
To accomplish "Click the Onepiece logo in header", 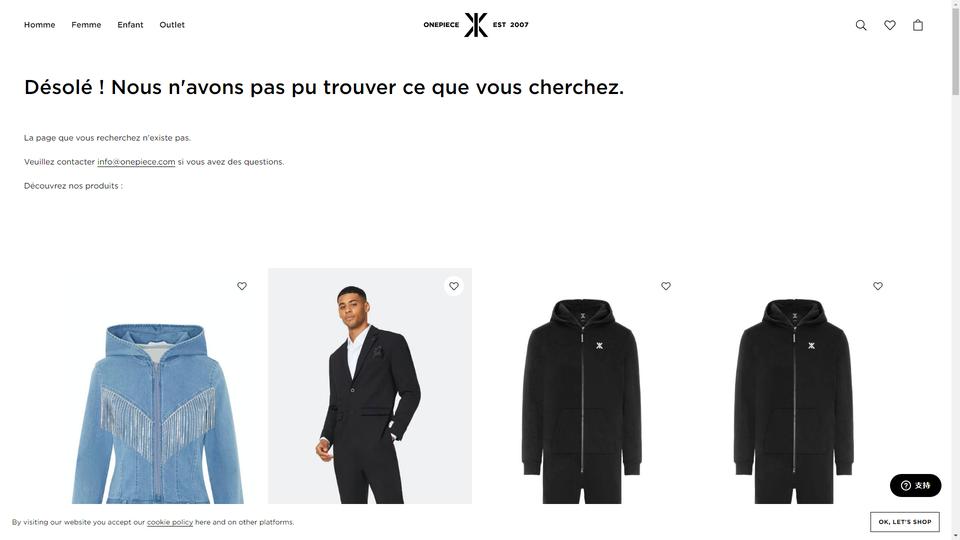I will pyautogui.click(x=476, y=24).
